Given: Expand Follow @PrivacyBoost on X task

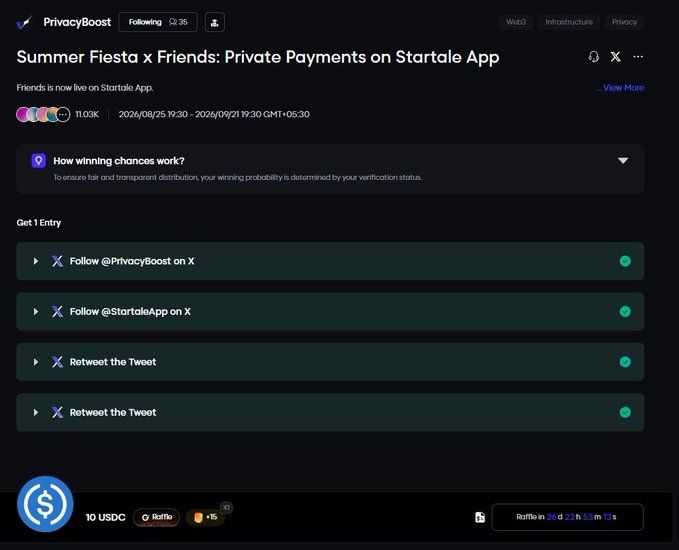Looking at the screenshot, I should tap(36, 261).
